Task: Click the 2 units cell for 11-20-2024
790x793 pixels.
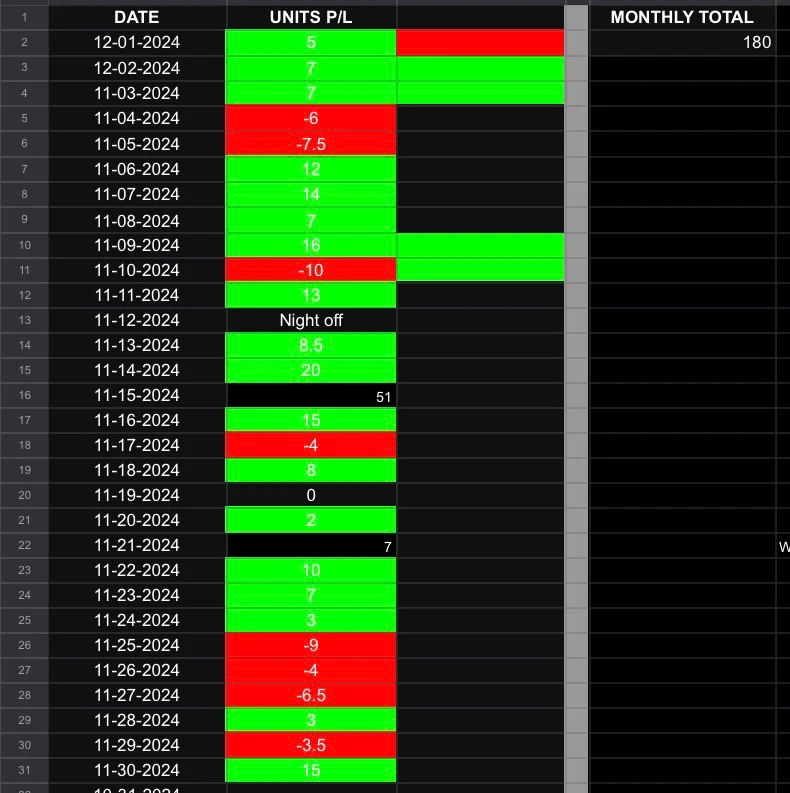Action: point(311,520)
